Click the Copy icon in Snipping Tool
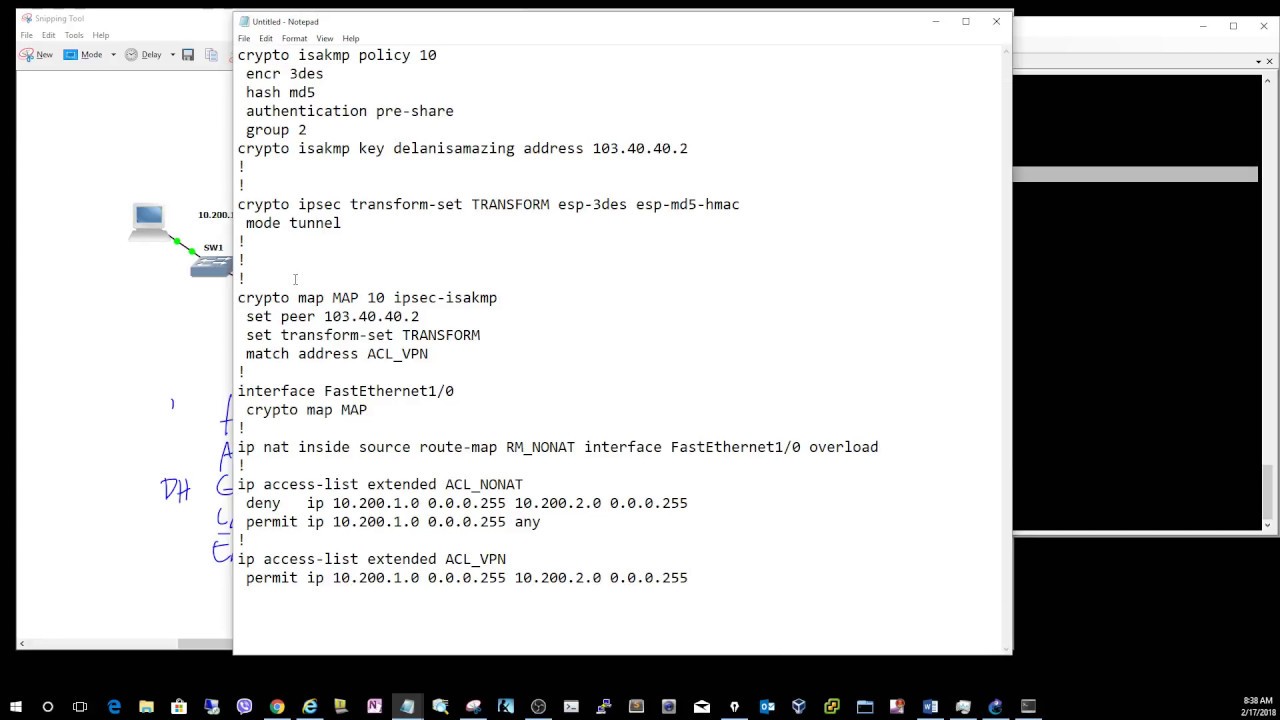The image size is (1280, 720). (211, 55)
